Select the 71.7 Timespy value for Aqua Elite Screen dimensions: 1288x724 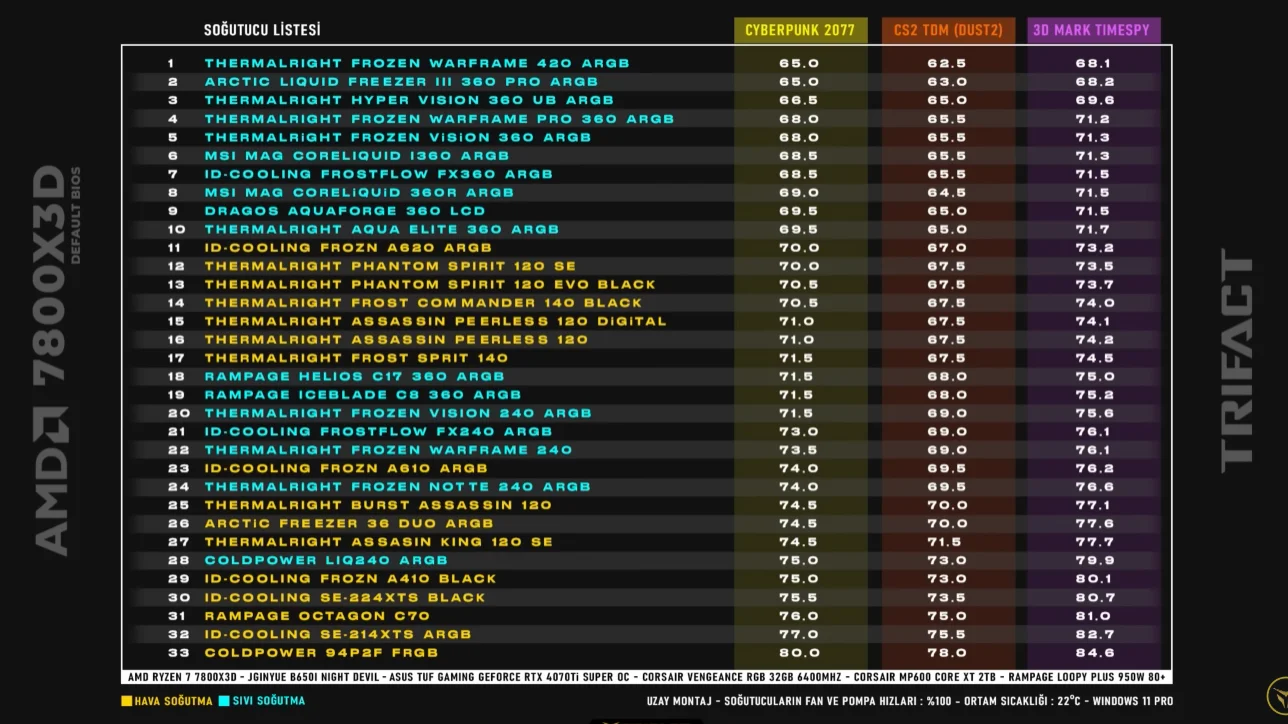1094,229
